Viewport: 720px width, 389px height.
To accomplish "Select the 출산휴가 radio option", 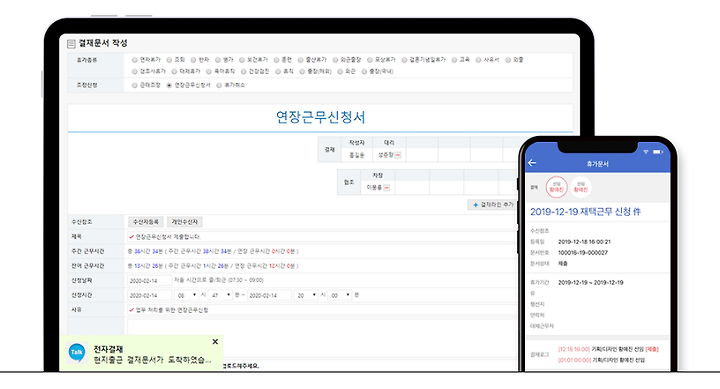I will (x=300, y=60).
